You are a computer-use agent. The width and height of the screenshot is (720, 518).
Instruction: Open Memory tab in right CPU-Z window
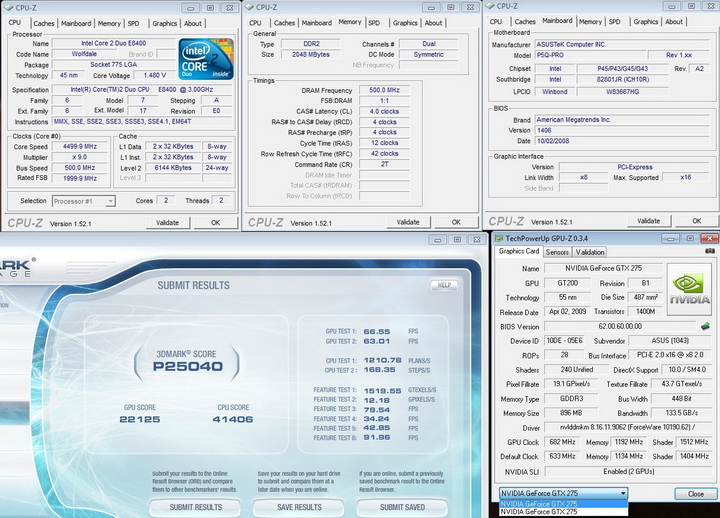[x=590, y=22]
